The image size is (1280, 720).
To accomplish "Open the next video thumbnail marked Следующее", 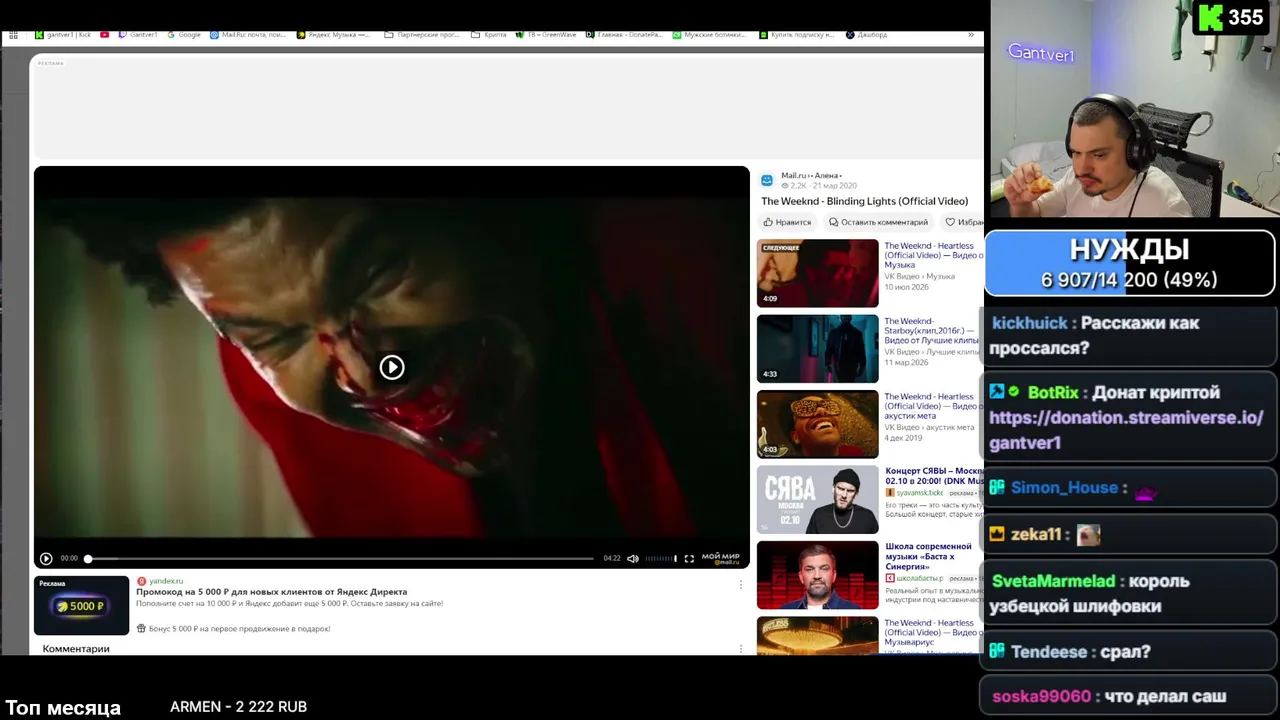I will pos(817,273).
